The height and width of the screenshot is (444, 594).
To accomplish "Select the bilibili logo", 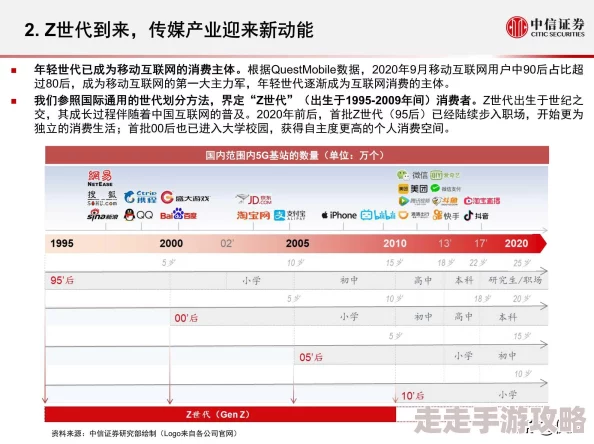I will click(378, 215).
